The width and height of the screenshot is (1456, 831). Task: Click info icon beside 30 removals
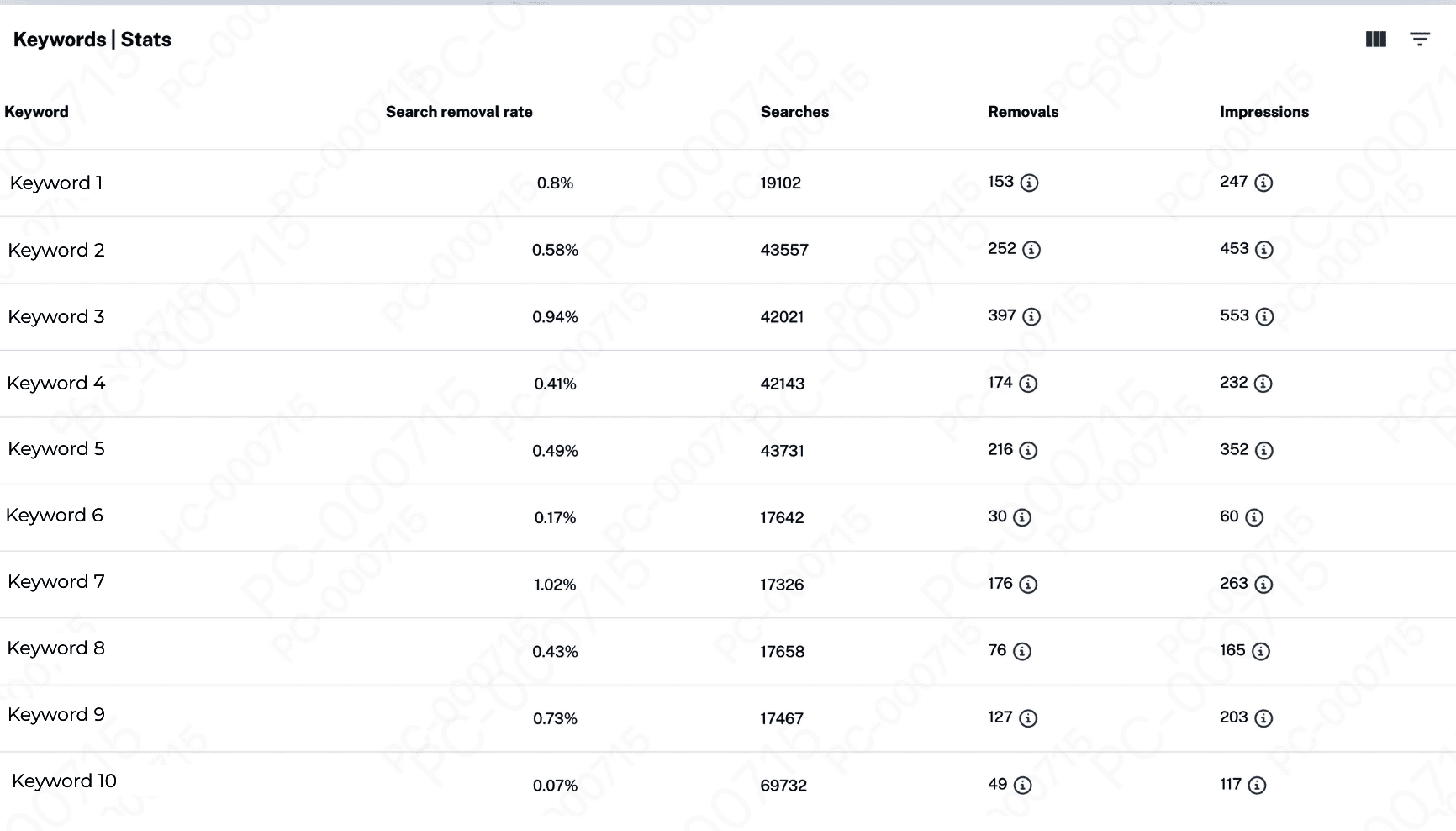pos(1022,518)
